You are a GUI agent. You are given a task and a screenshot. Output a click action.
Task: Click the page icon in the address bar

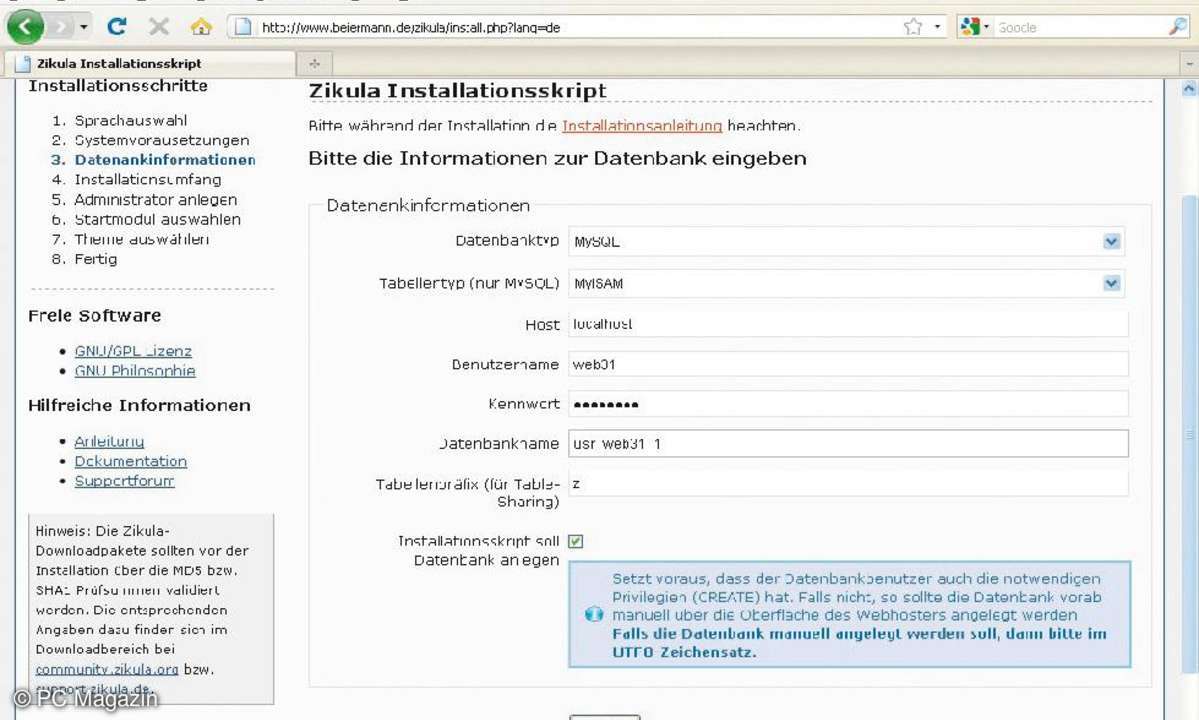[x=242, y=27]
